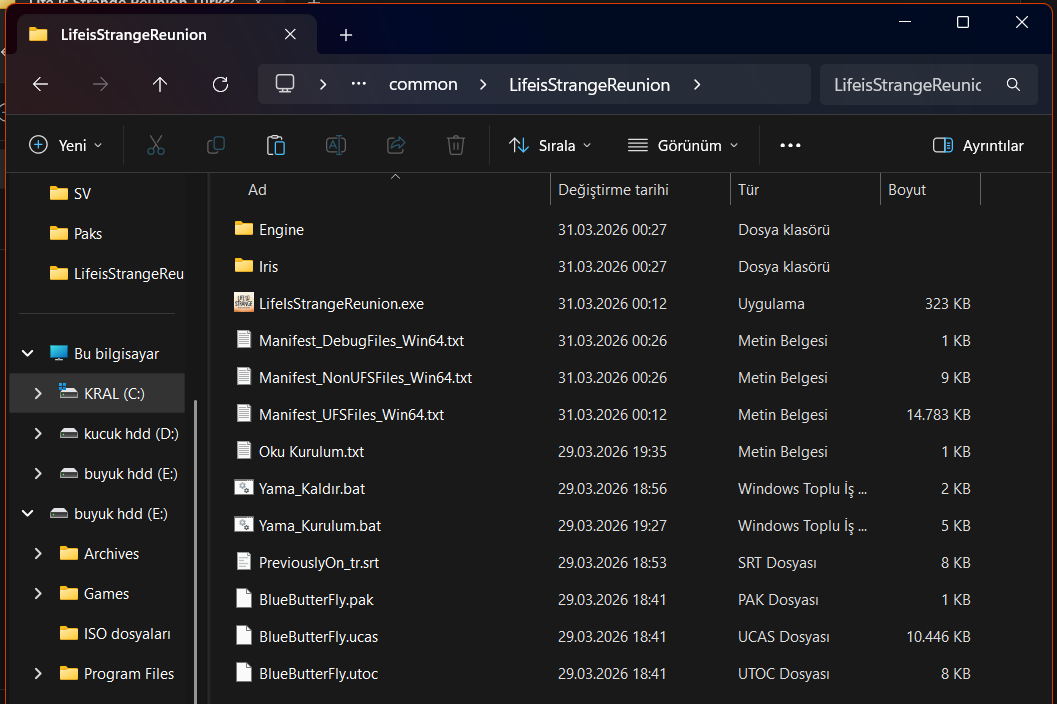
Task: Click the Share icon in toolbar
Action: tap(396, 145)
